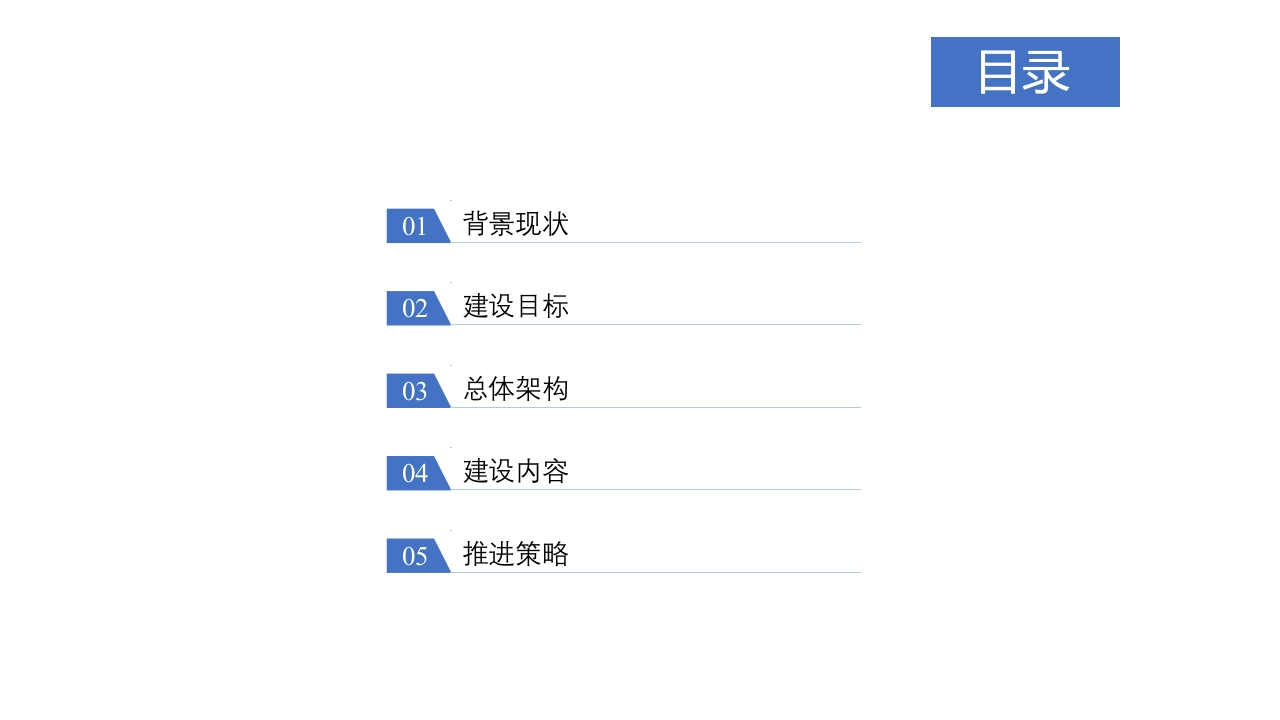Image resolution: width=1280 pixels, height=720 pixels.
Task: Click the blue 01 number badge
Action: coord(417,226)
